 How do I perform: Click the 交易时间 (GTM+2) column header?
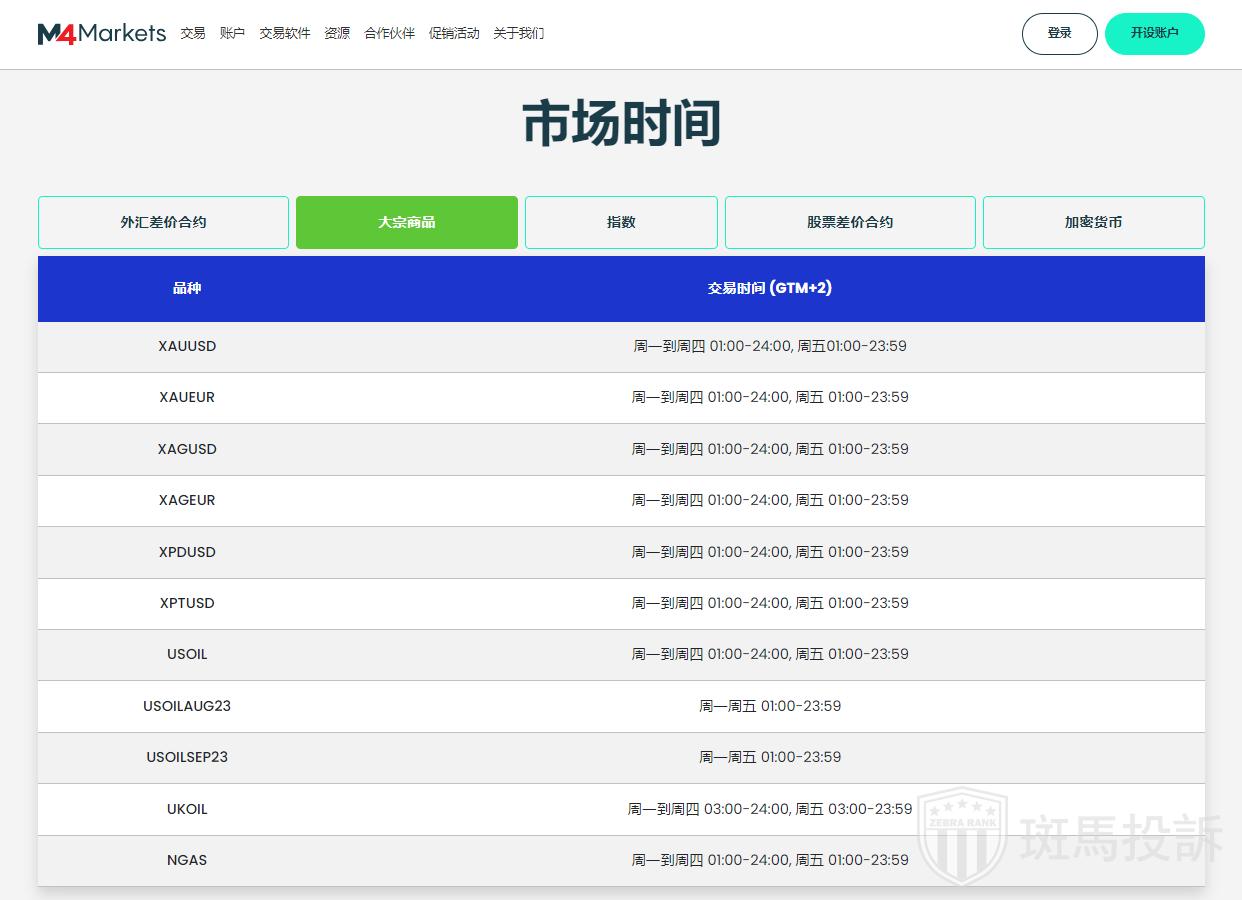pos(769,288)
